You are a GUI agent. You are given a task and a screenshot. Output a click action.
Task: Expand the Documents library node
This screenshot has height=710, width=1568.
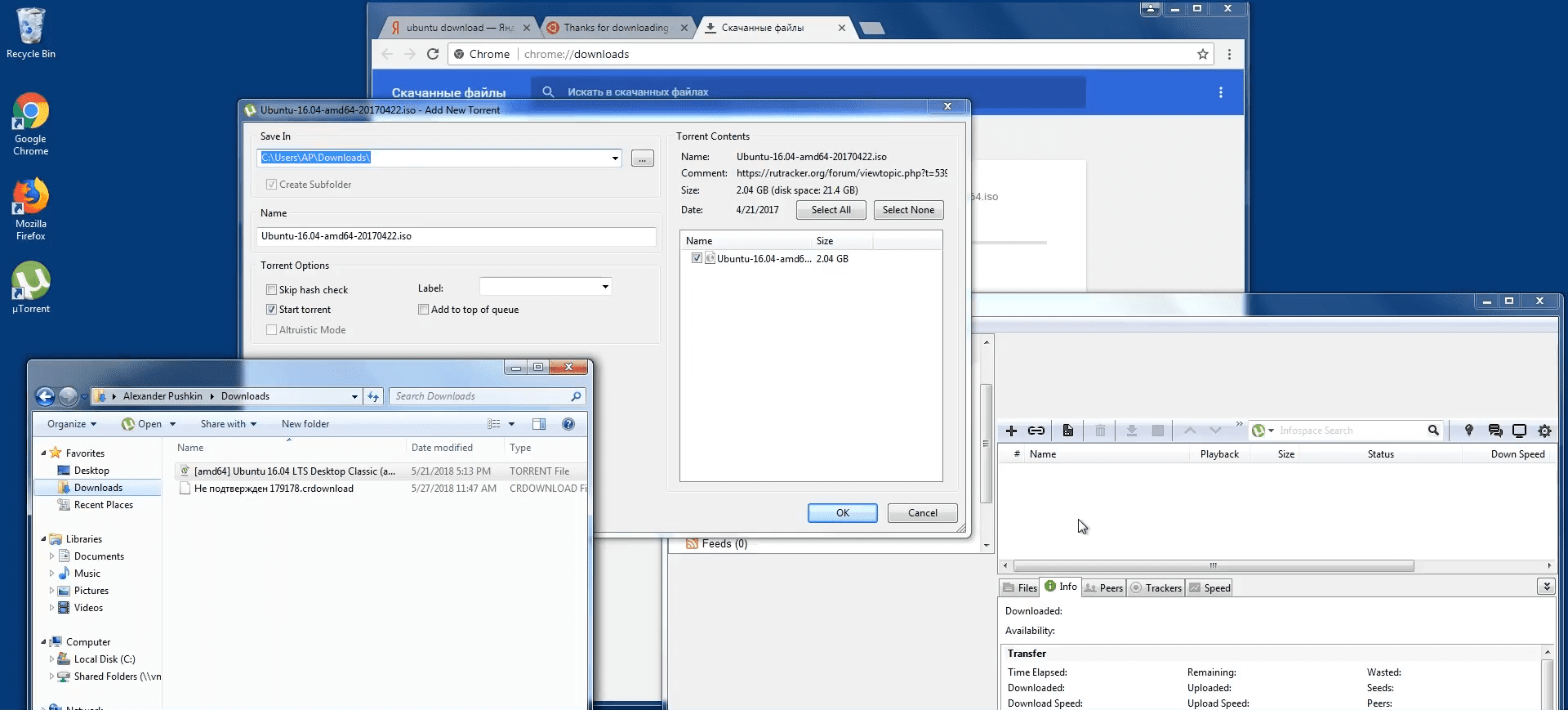pyautogui.click(x=51, y=556)
